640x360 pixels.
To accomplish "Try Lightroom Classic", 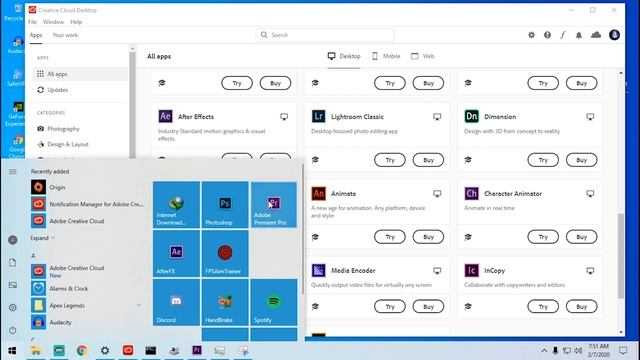I will click(390, 160).
